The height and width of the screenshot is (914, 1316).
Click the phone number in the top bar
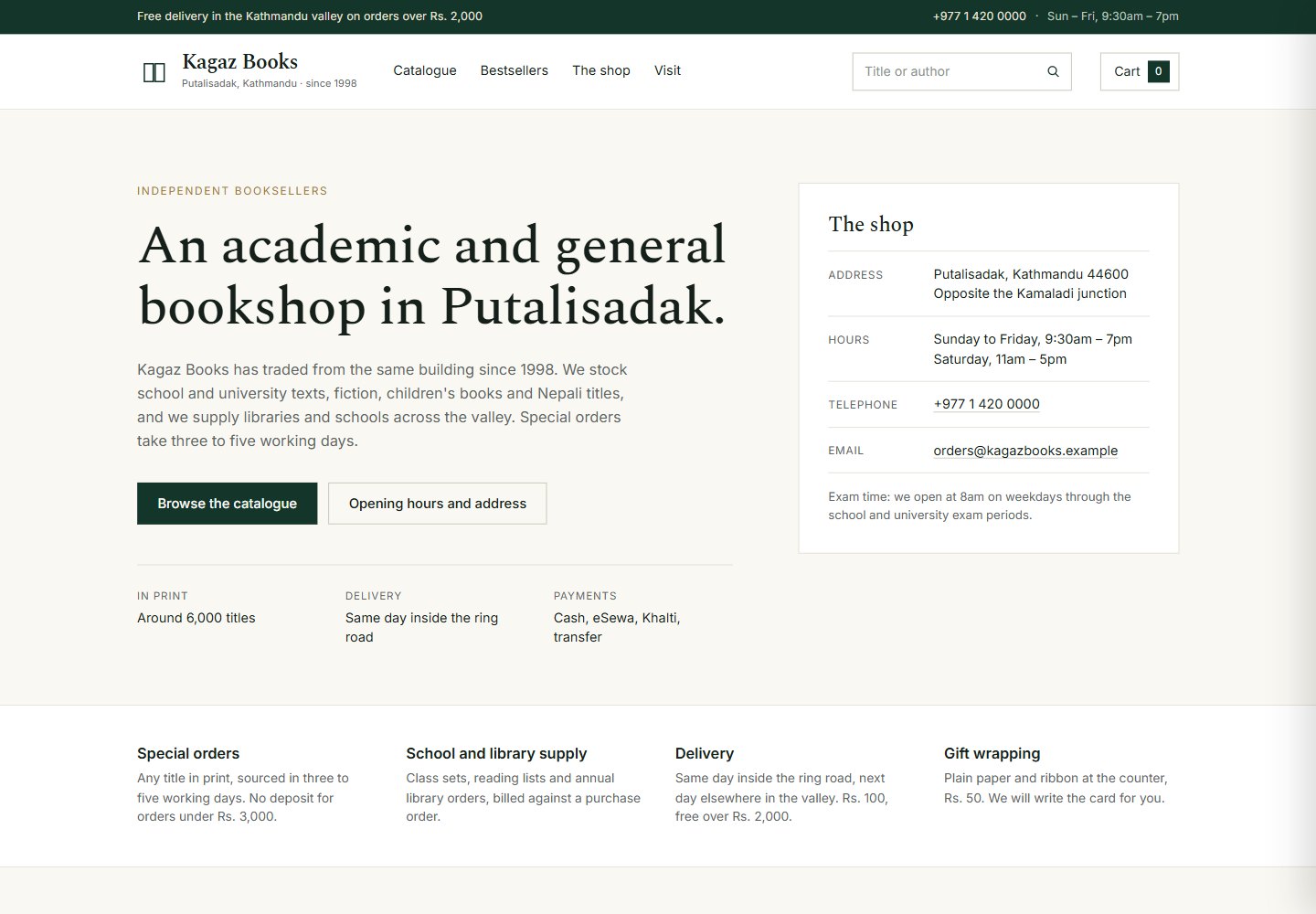pyautogui.click(x=979, y=16)
